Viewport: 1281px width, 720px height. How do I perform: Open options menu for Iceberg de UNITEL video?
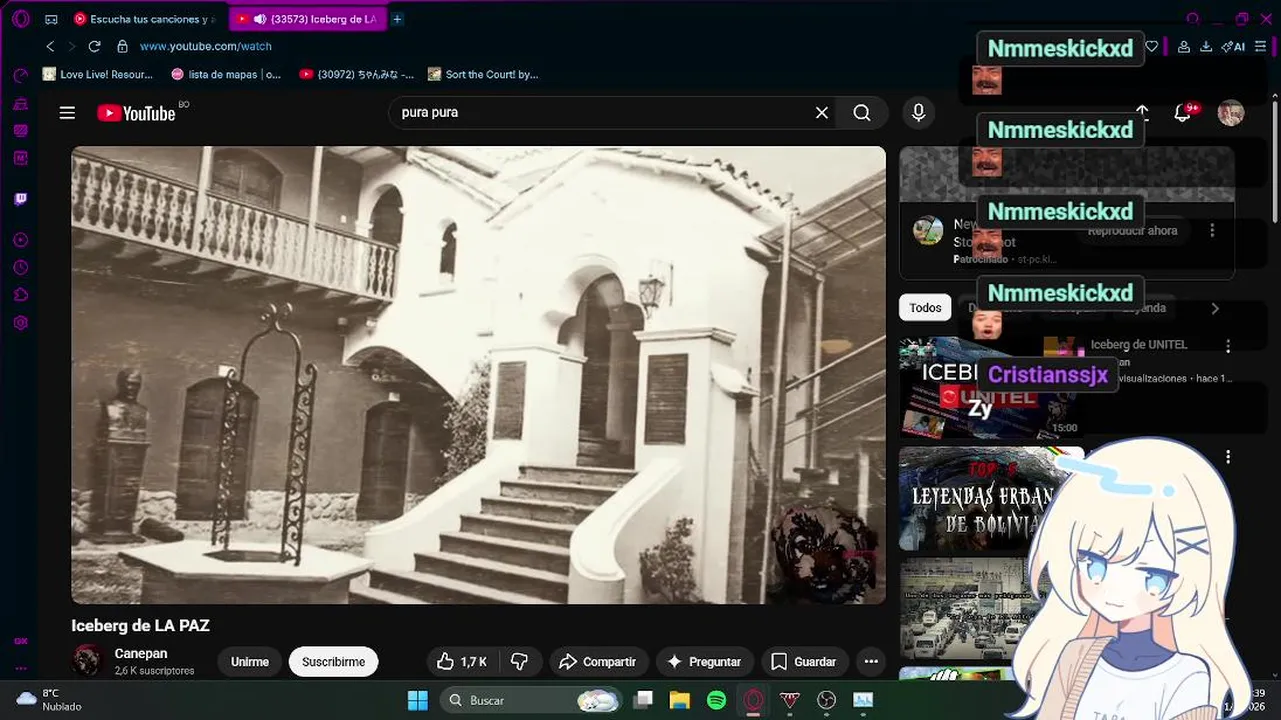tap(1228, 346)
